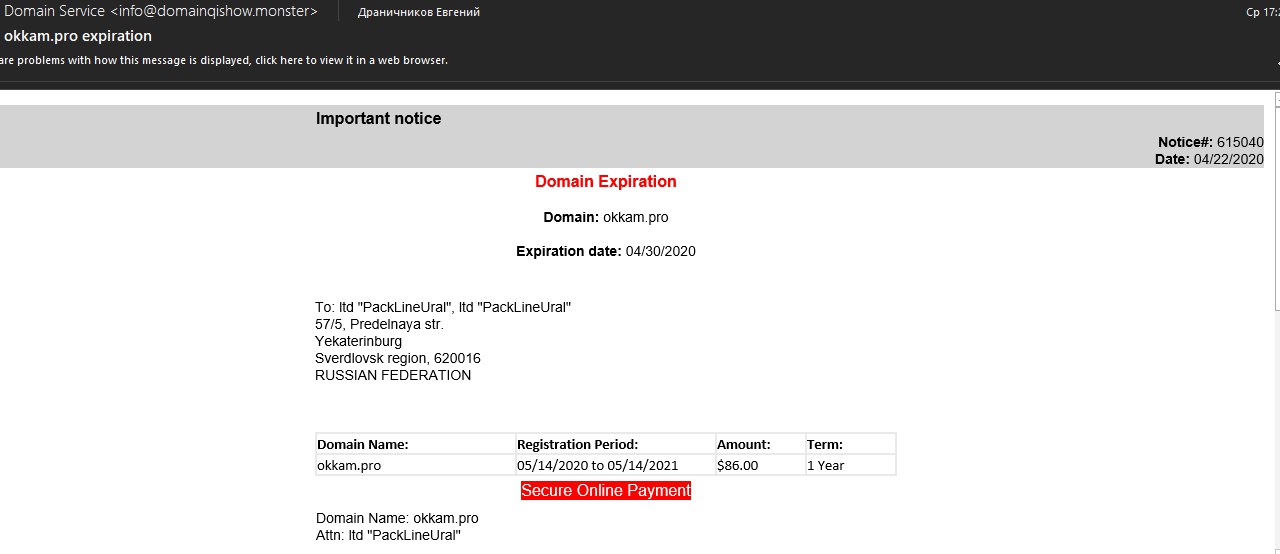
Task: Click the Yekaterinburg address line
Action: pyautogui.click(x=359, y=342)
